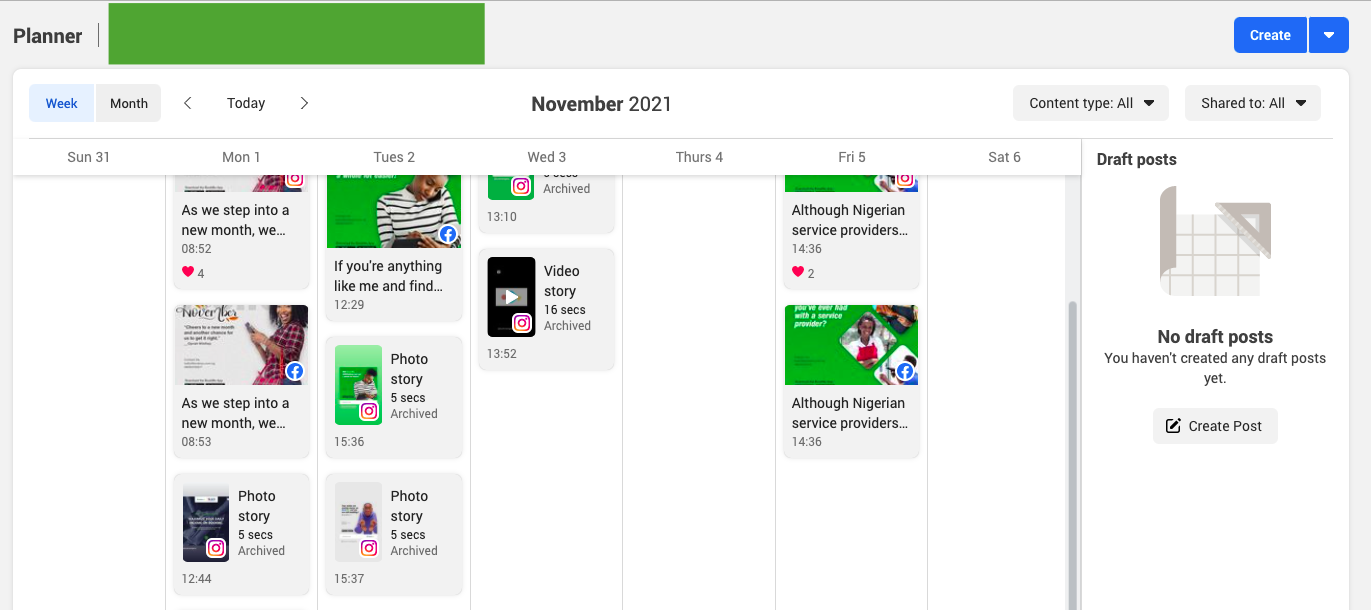This screenshot has width=1371, height=610.
Task: Switch the calendar to Week view
Action: [61, 102]
